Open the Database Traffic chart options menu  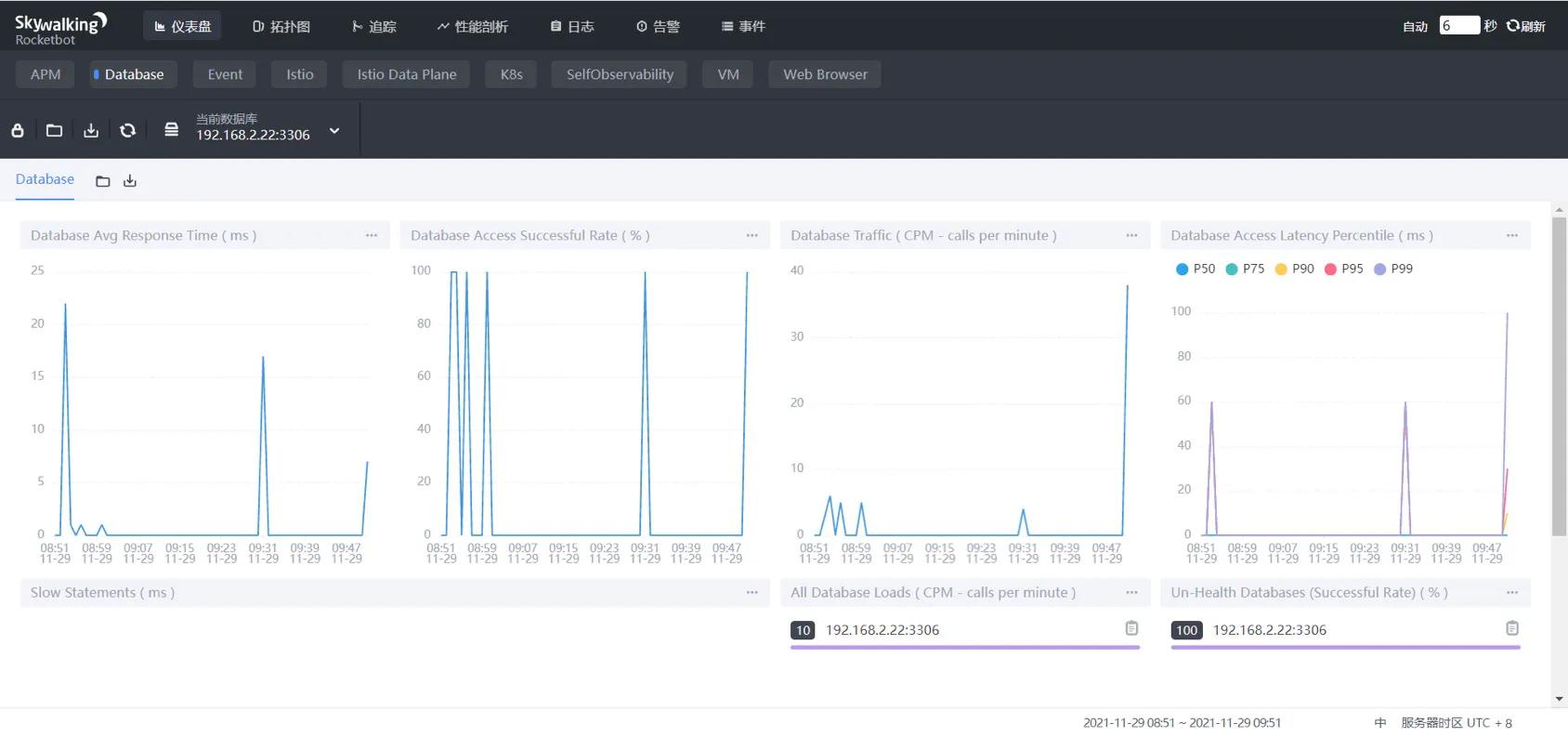(x=1131, y=236)
